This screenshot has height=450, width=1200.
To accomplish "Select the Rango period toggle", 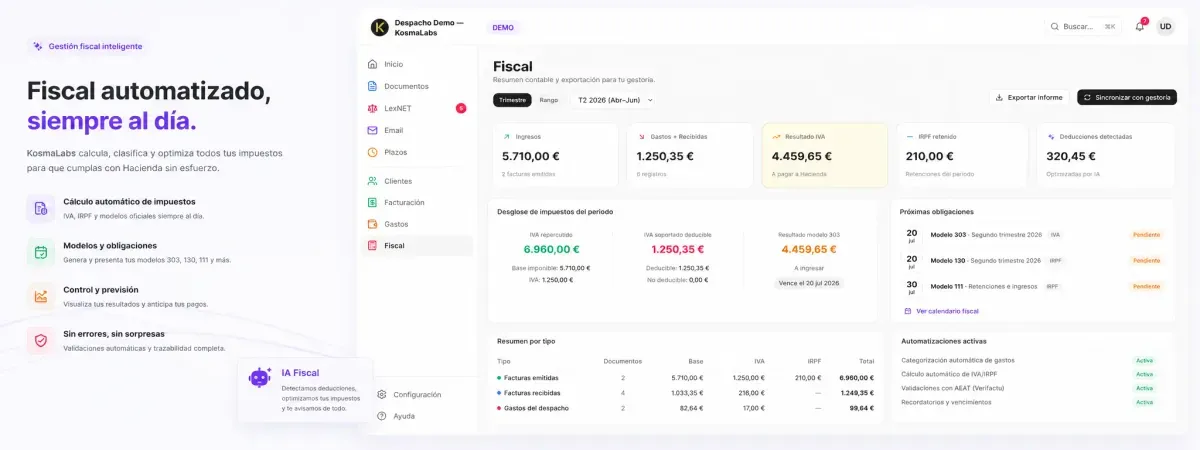I will pyautogui.click(x=549, y=100).
